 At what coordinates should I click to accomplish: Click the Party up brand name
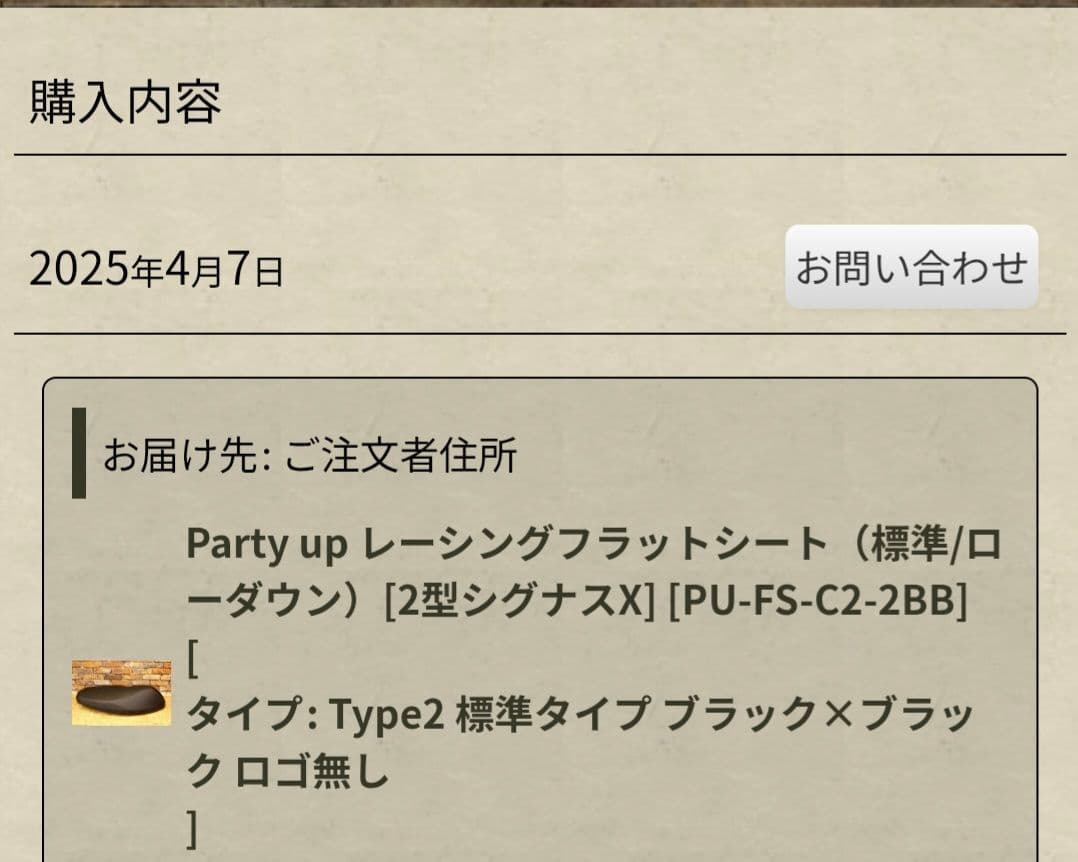[266, 545]
